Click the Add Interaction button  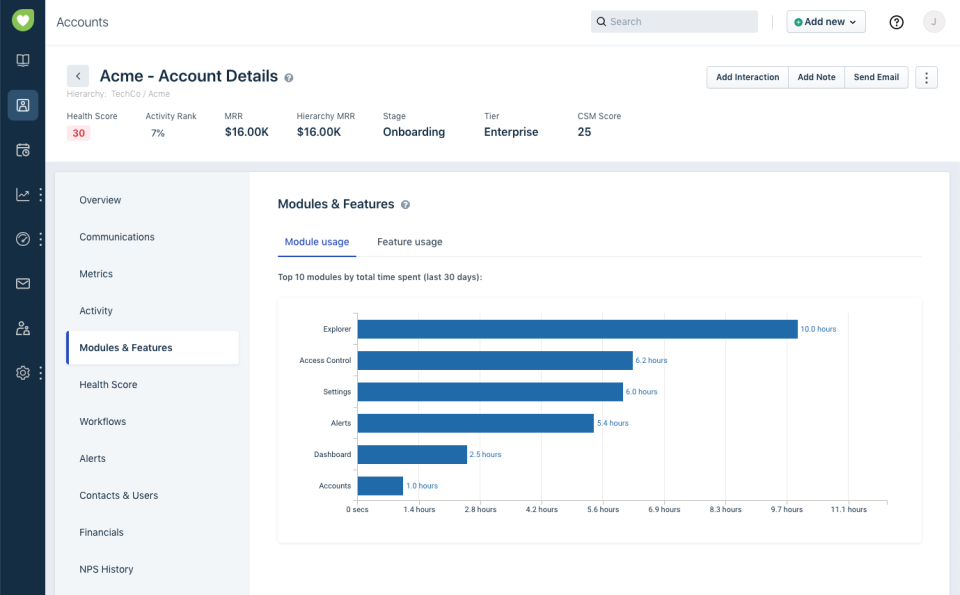(747, 77)
